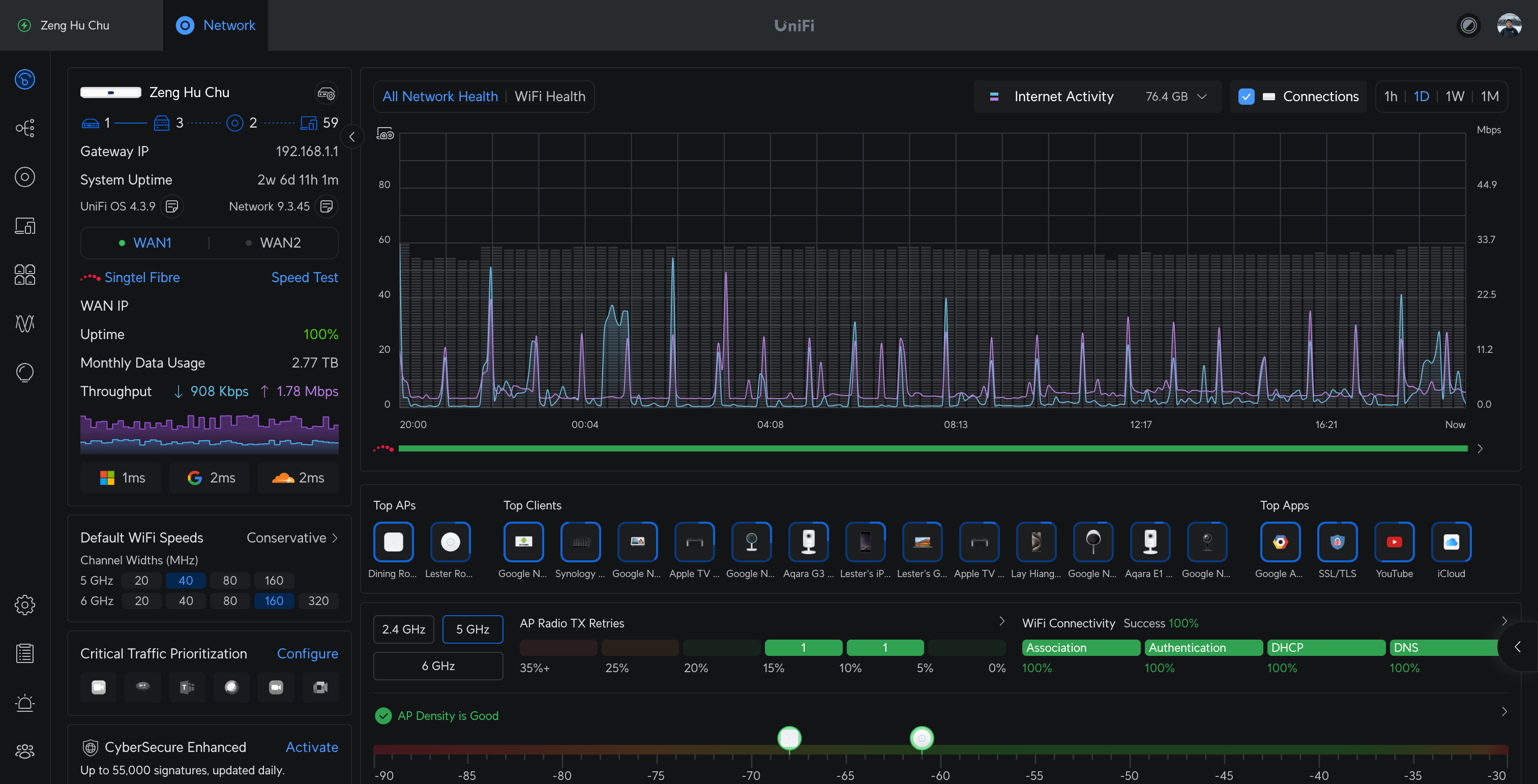Open the Settings gear in sidebar
Viewport: 1538px width, 784px height.
[24, 605]
